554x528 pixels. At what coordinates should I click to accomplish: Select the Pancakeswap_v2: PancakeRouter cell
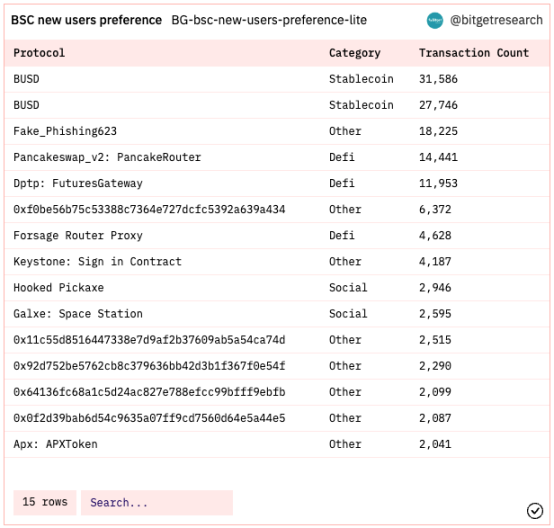[107, 157]
